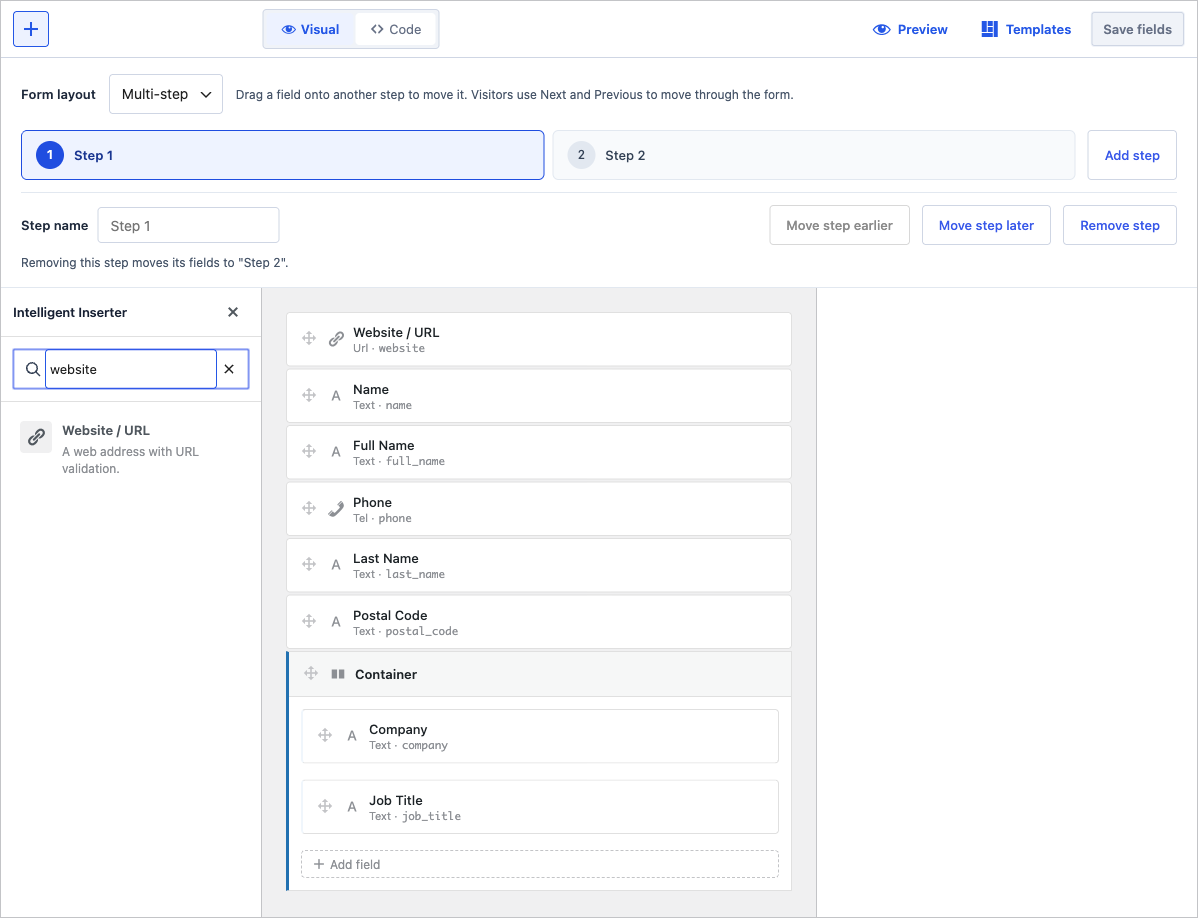Click the Preview eye icon
The height and width of the screenshot is (918, 1198).
881,29
